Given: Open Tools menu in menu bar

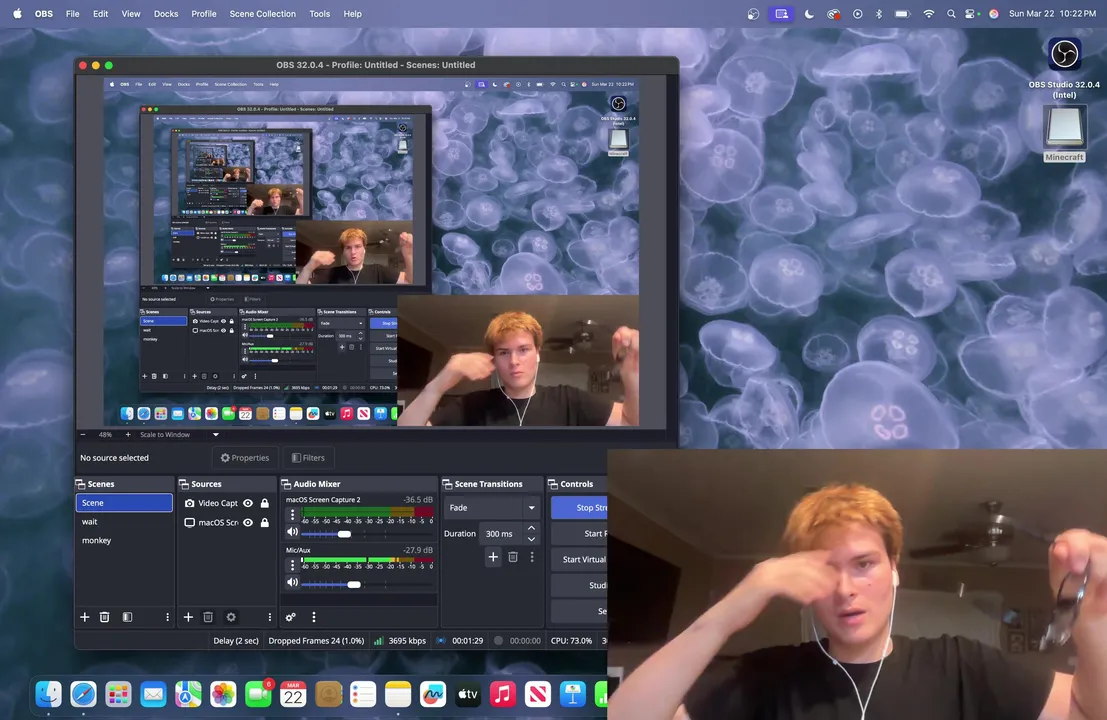Looking at the screenshot, I should point(320,13).
